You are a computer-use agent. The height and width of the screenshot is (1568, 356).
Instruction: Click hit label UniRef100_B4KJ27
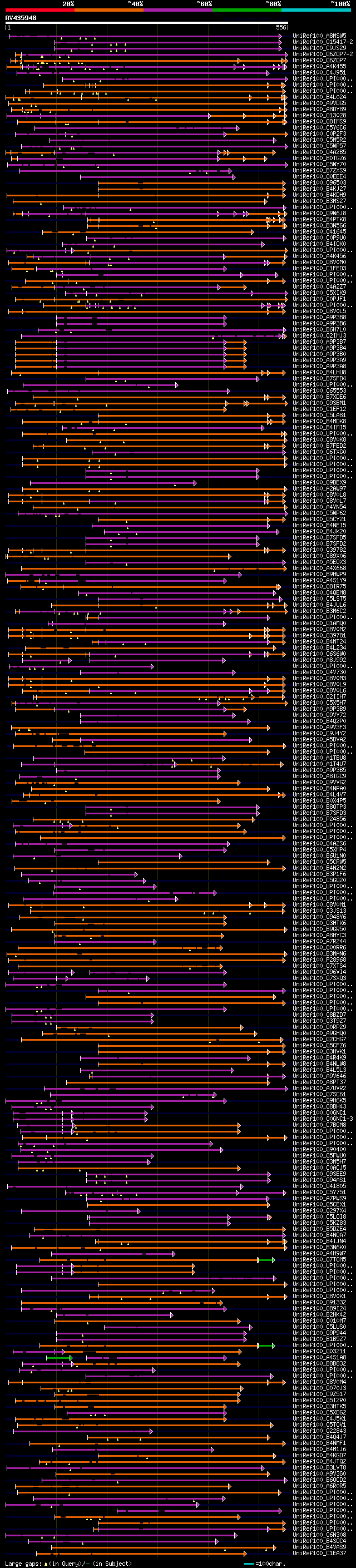(x=319, y=189)
